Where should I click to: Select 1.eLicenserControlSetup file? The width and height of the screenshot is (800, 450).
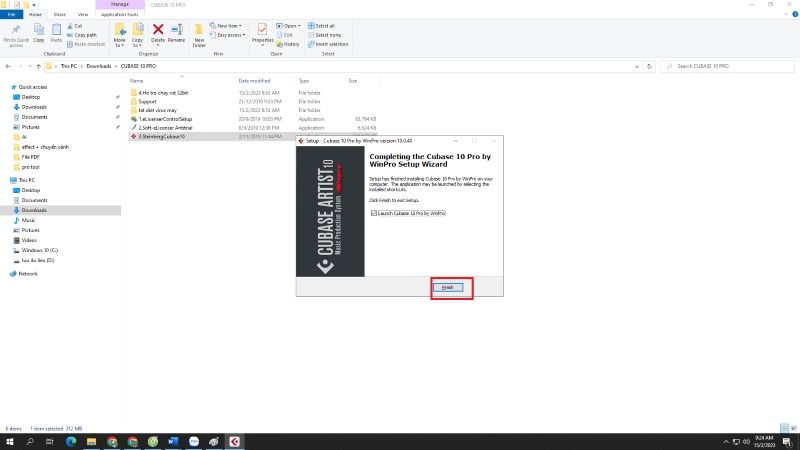(x=165, y=119)
